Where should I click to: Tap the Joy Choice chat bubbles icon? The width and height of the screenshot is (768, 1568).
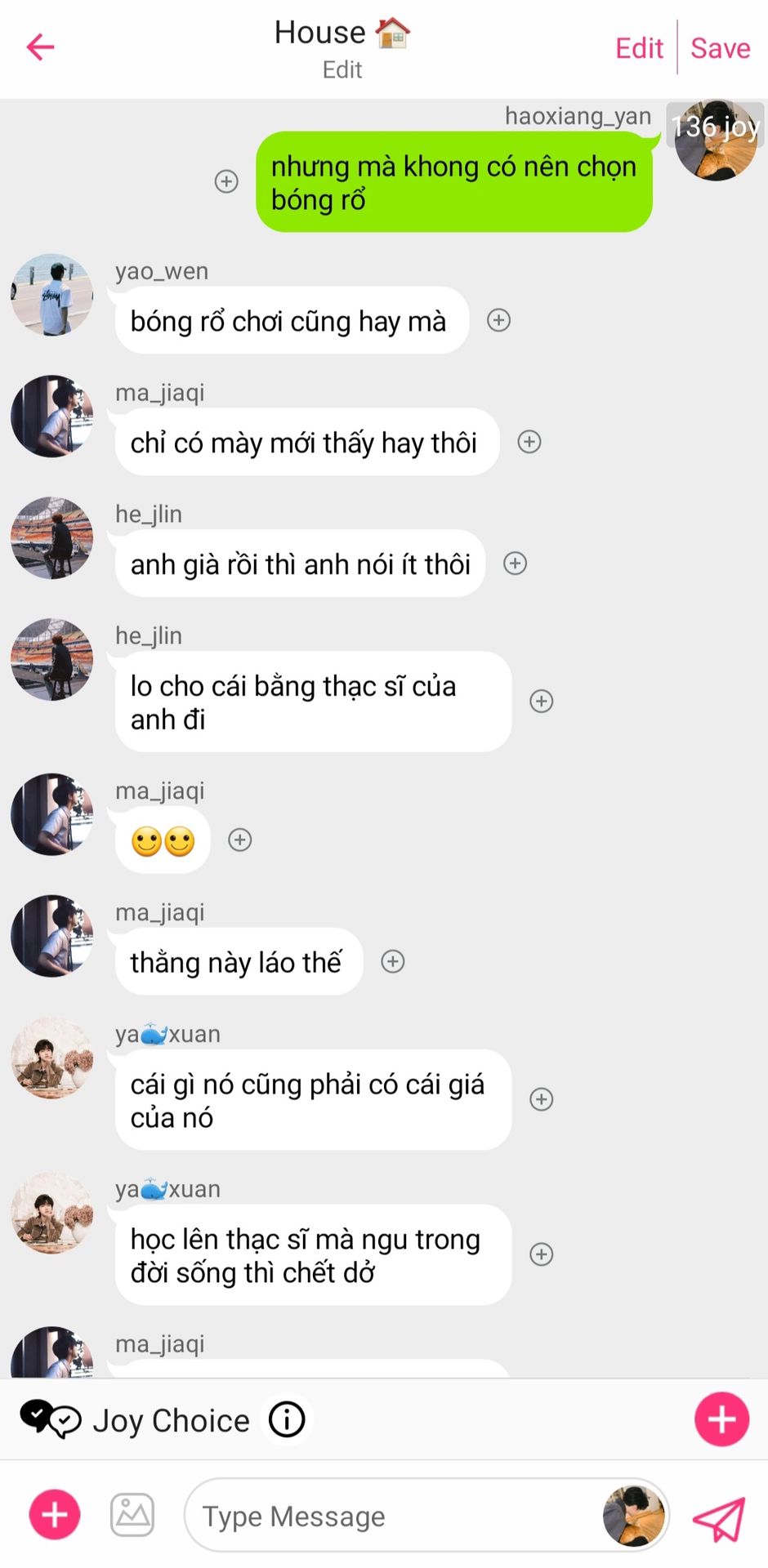51,1419
